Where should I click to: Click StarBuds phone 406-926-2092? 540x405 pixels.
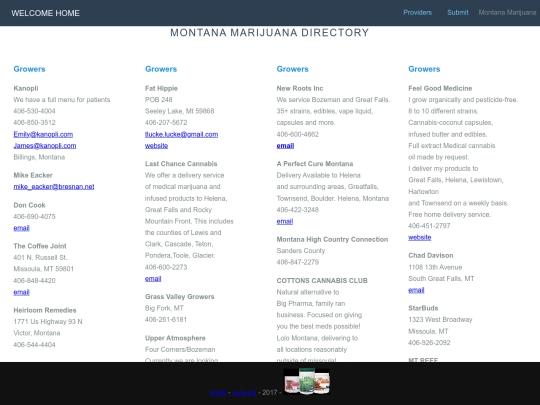point(429,342)
